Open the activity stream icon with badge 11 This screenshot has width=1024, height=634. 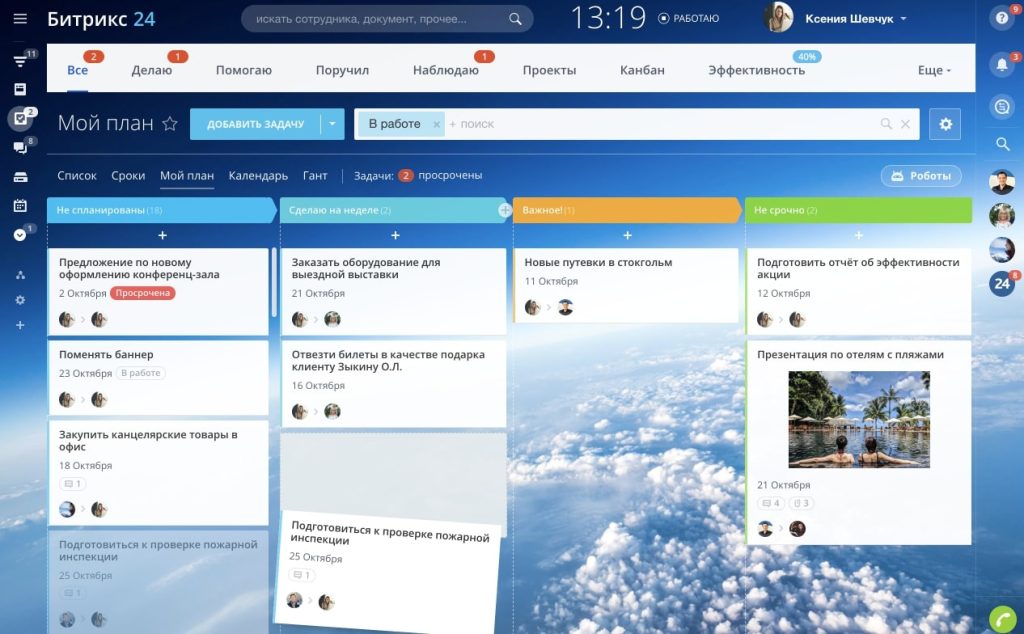20,61
